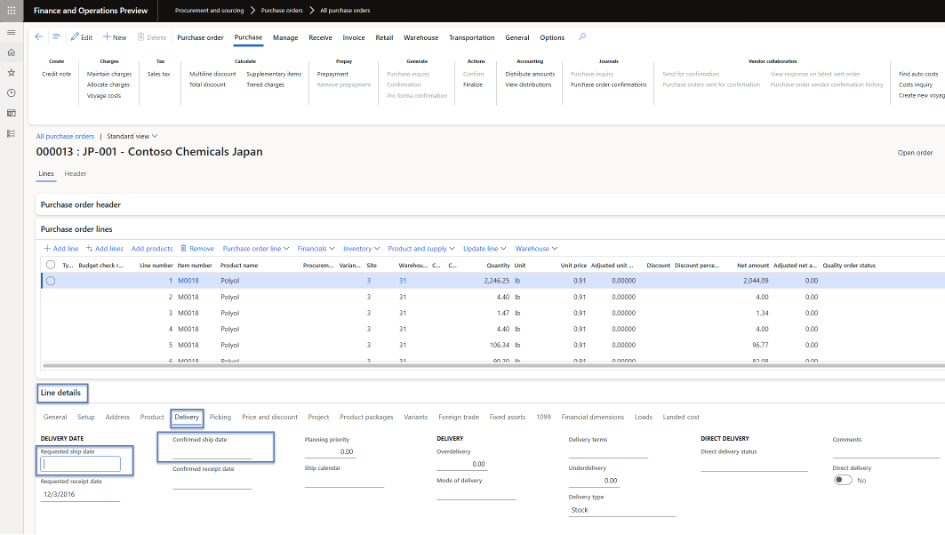945x535 pixels.
Task: Open the Picking tab in line details
Action: [220, 417]
